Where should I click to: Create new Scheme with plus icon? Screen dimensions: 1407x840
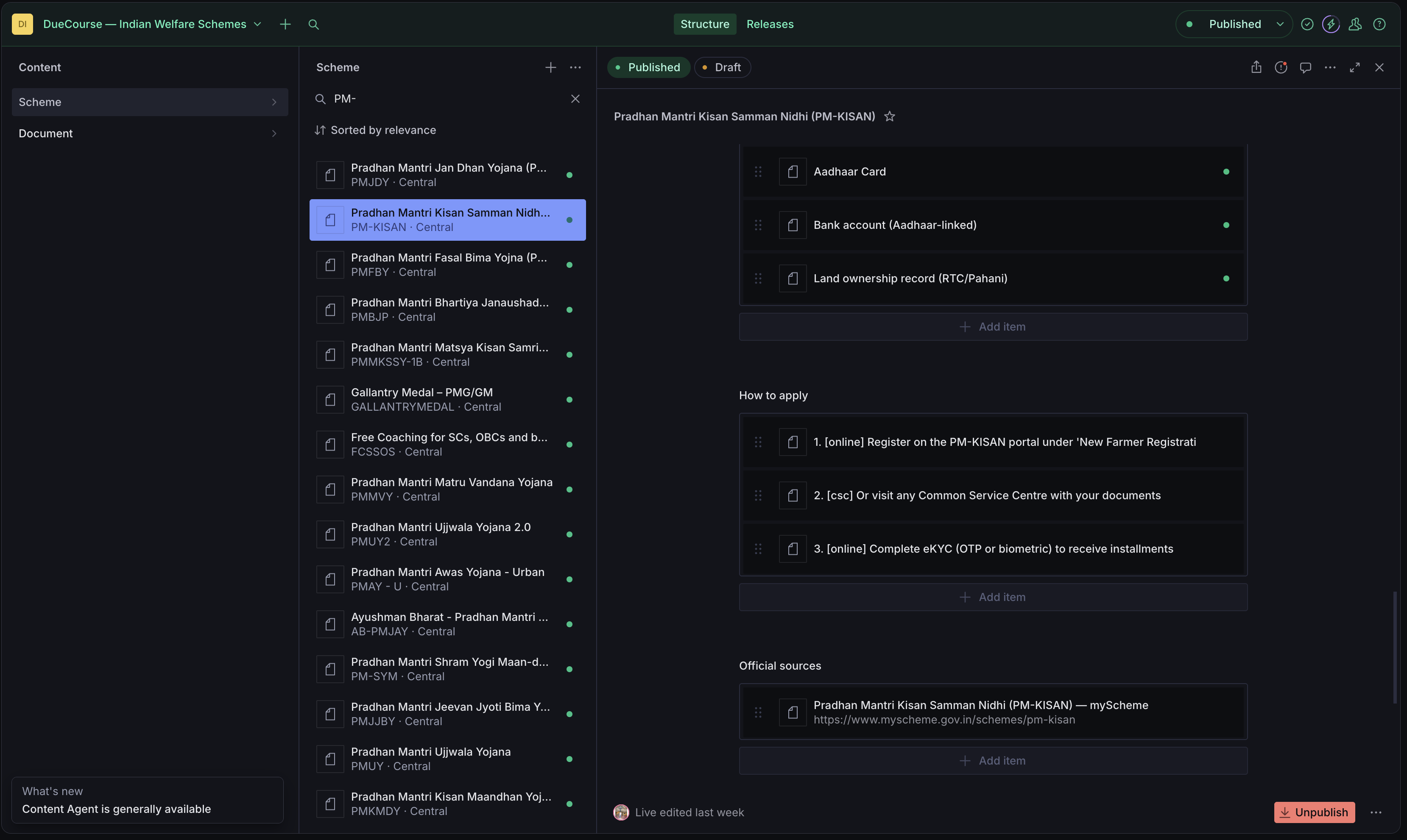[x=550, y=67]
